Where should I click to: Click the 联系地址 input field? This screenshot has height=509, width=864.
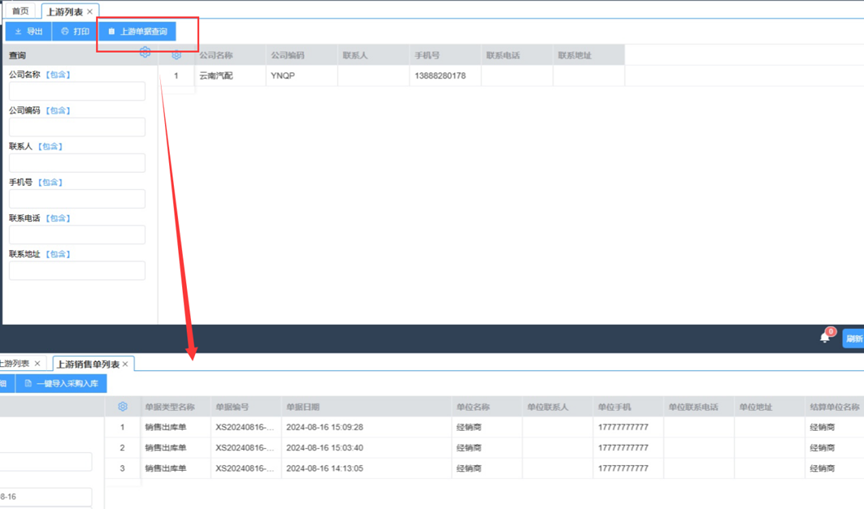[x=77, y=270]
